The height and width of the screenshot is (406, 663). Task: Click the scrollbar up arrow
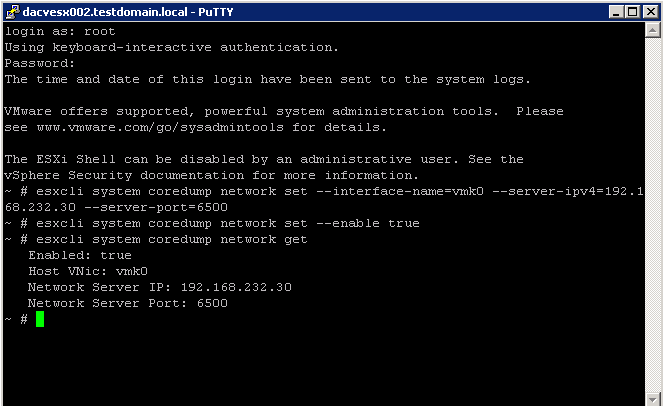652,30
